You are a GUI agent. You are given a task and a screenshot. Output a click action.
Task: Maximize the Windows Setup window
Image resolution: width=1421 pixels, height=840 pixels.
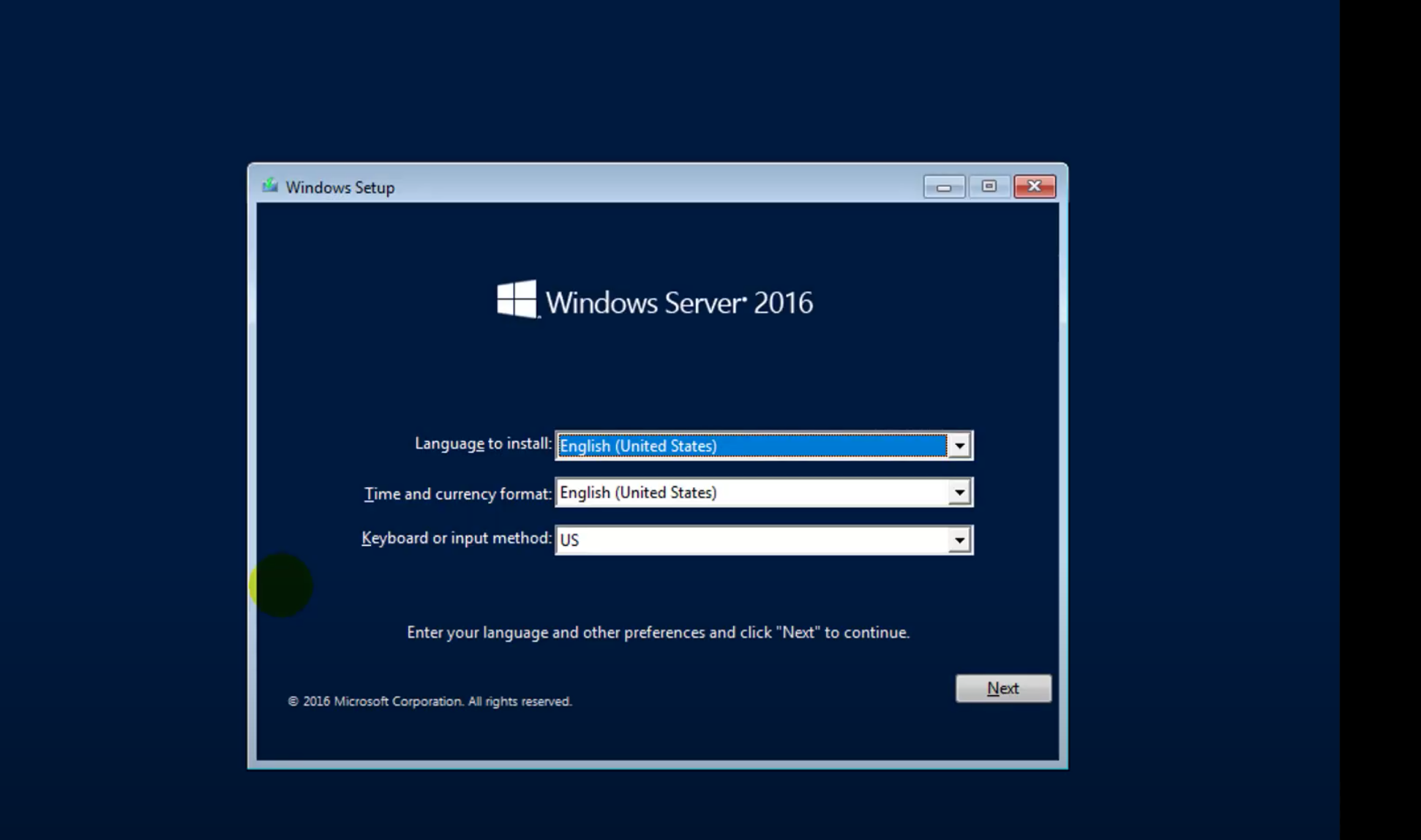point(989,187)
